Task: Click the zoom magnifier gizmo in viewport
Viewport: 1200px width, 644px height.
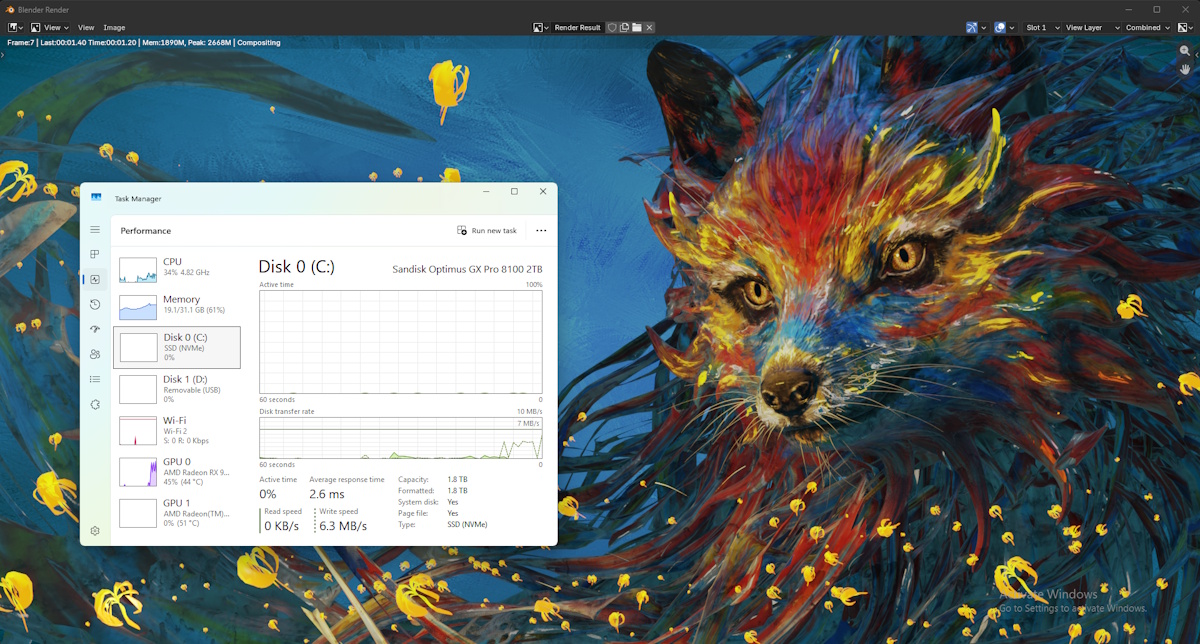Action: click(1186, 50)
